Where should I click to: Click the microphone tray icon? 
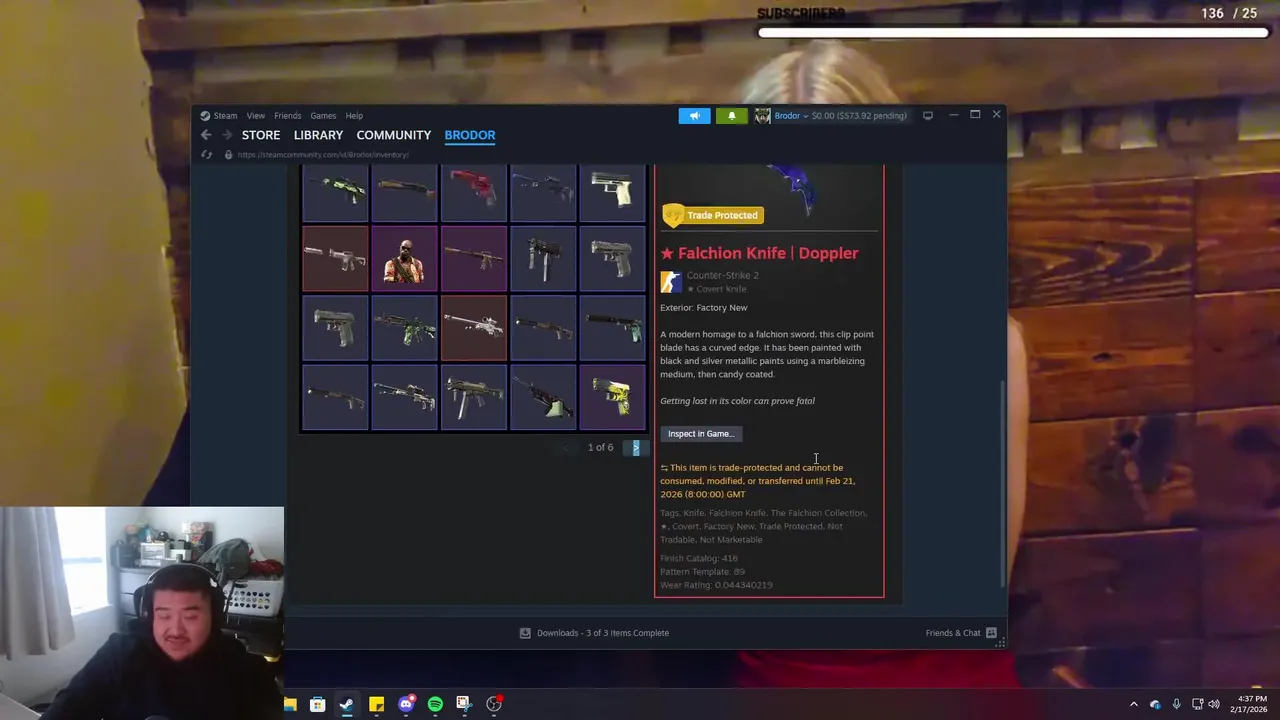coord(1176,704)
